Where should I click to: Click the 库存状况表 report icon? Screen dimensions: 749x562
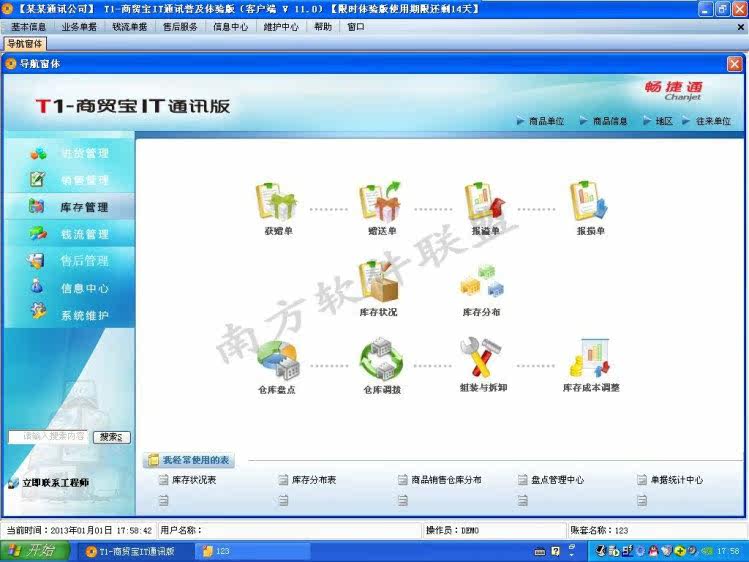pyautogui.click(x=163, y=479)
